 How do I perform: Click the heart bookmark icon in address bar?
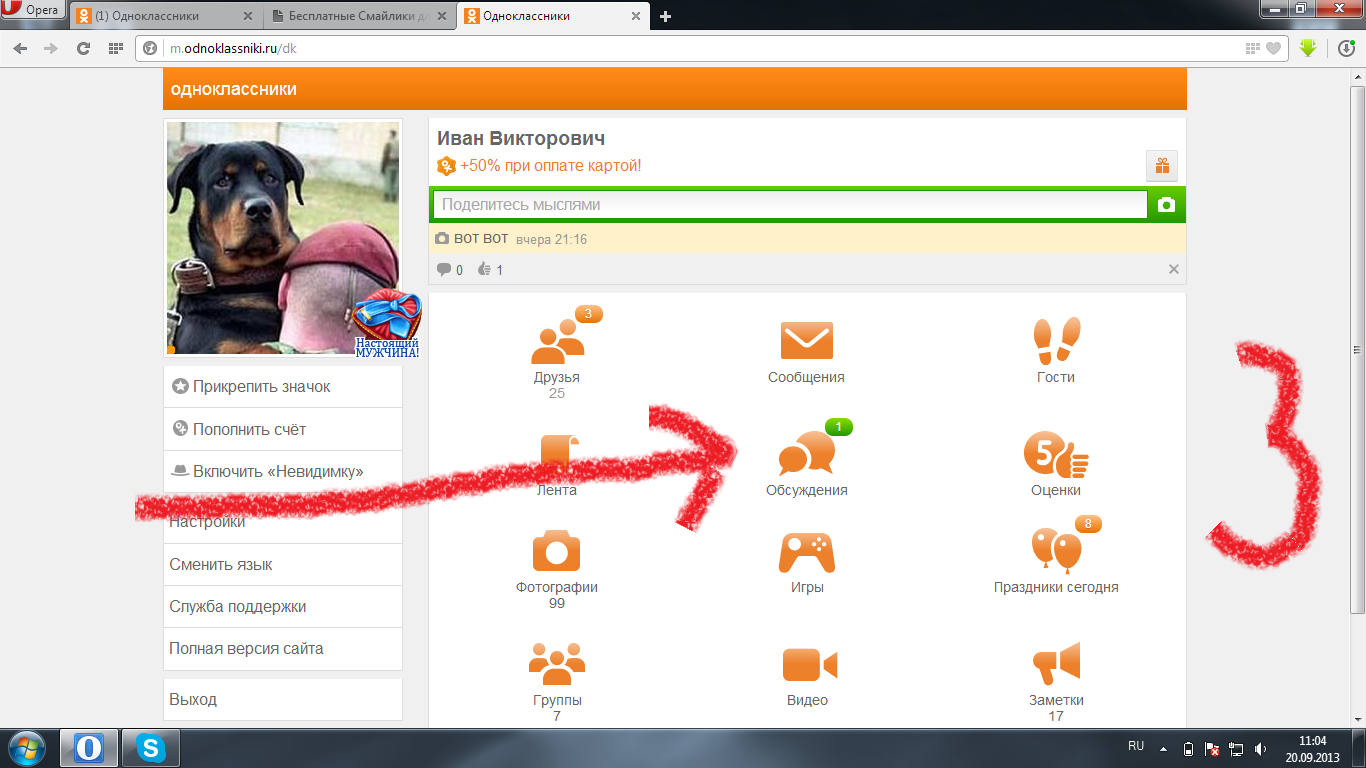pos(1273,48)
